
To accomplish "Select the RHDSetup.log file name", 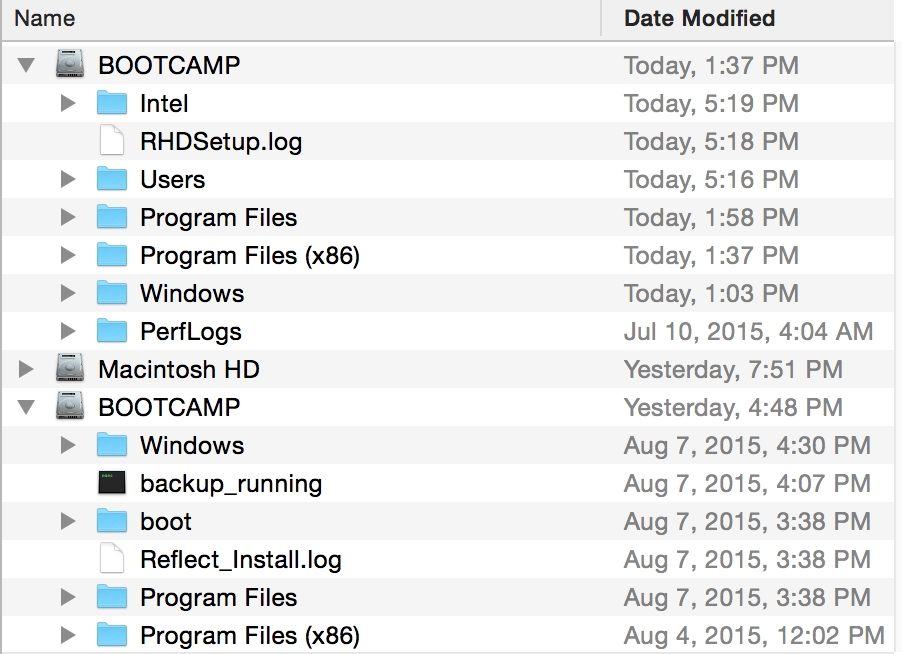I will point(221,141).
